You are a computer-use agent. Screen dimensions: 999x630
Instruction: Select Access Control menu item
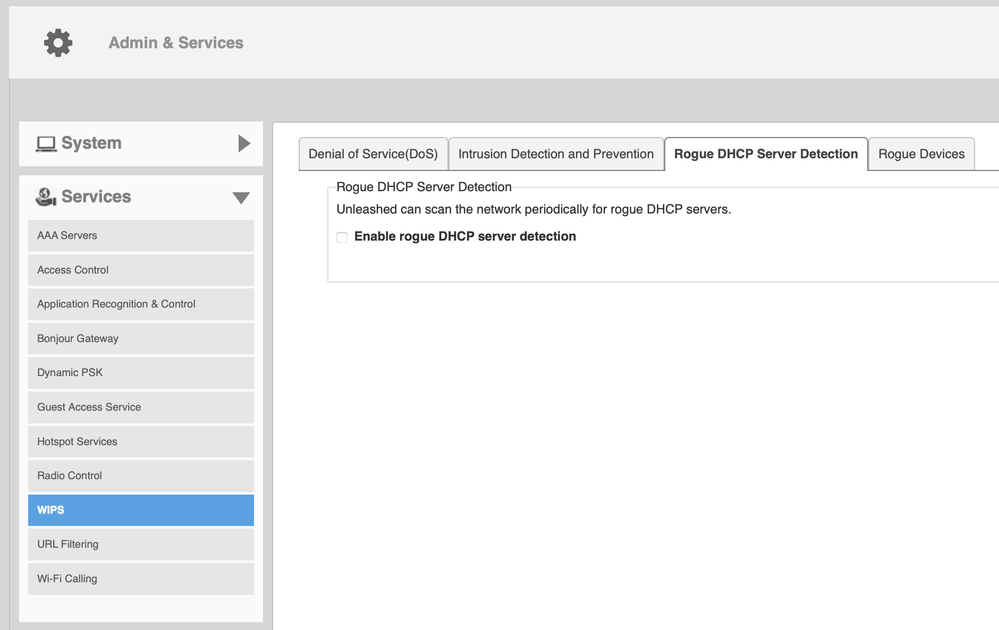coord(141,270)
